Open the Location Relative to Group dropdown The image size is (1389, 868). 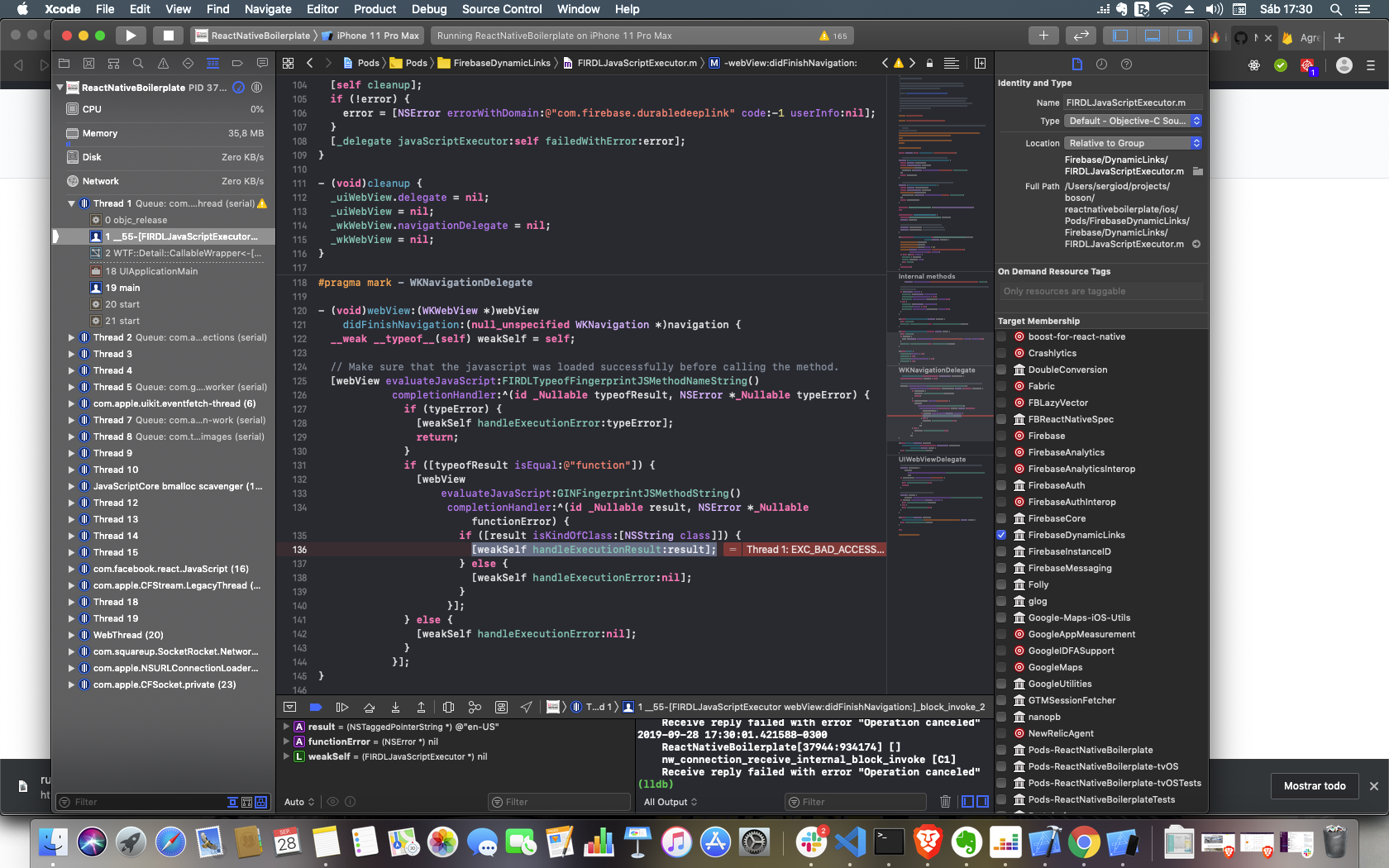[1133, 143]
